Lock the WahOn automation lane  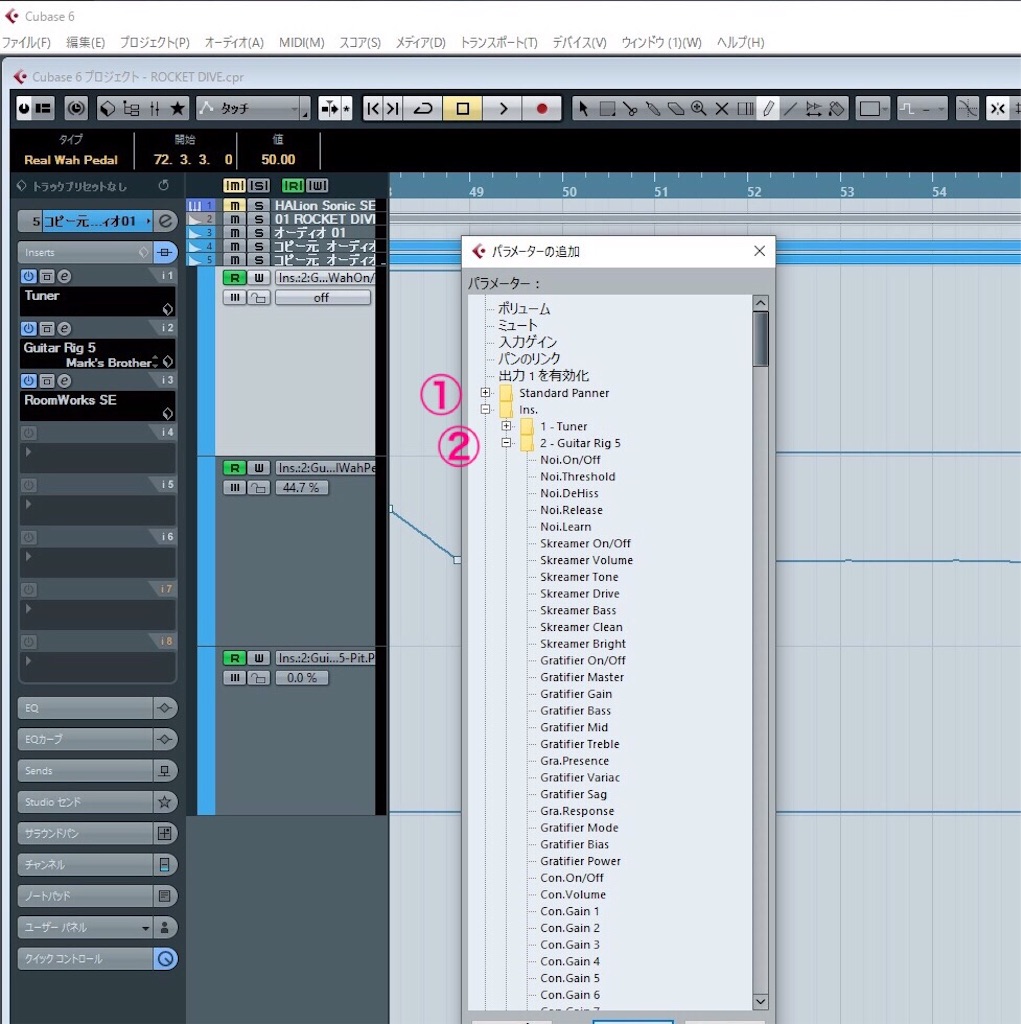click(x=259, y=298)
